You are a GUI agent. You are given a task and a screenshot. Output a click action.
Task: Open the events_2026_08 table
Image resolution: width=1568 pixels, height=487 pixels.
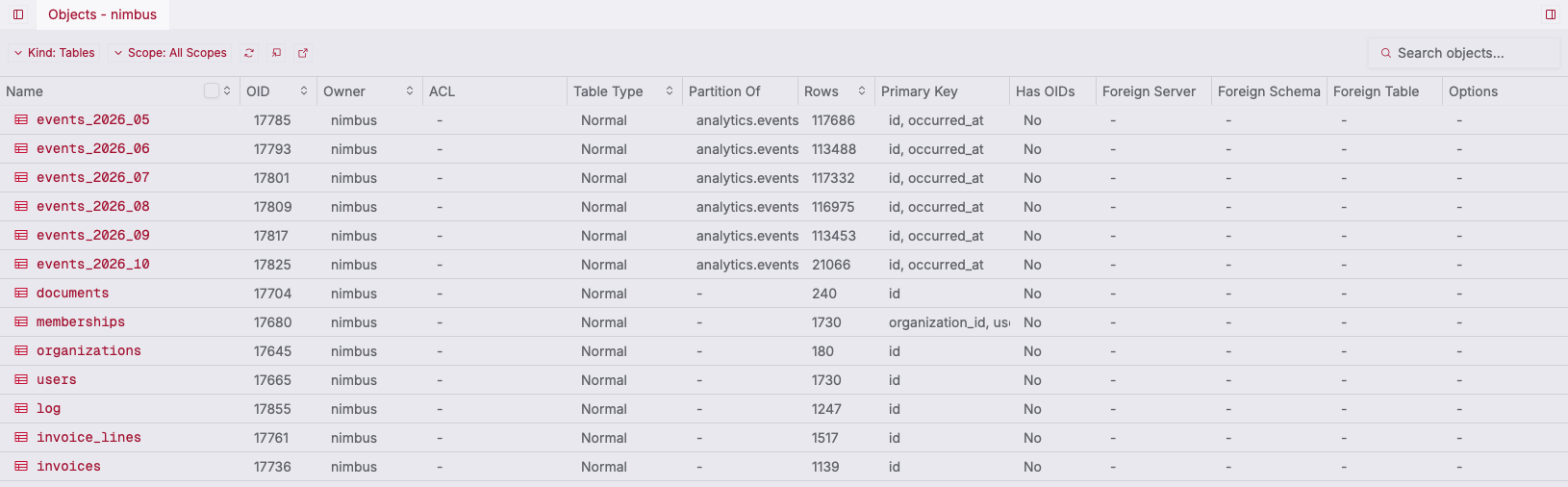(93, 207)
